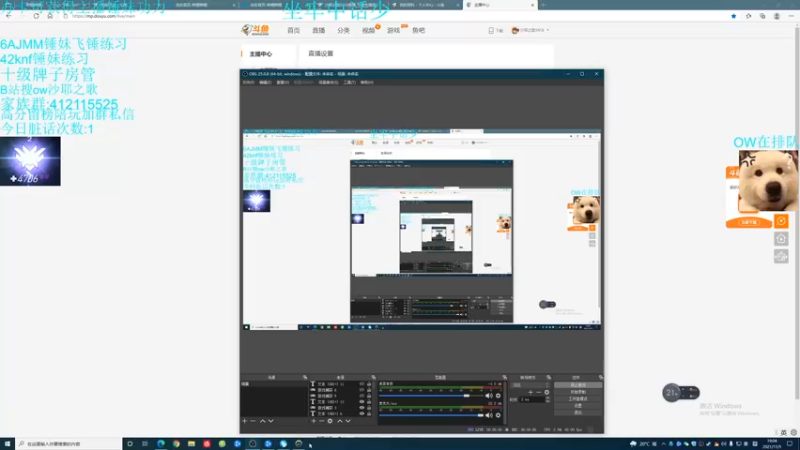Click 退出 button in OBS controls
The image size is (800, 450).
pyautogui.click(x=578, y=412)
